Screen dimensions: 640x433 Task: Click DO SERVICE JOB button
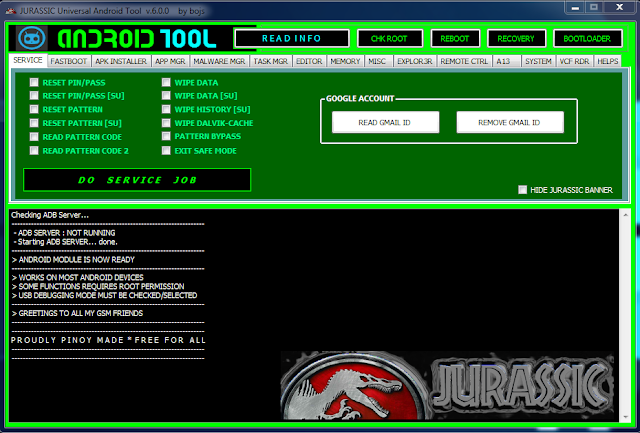pyautogui.click(x=137, y=180)
